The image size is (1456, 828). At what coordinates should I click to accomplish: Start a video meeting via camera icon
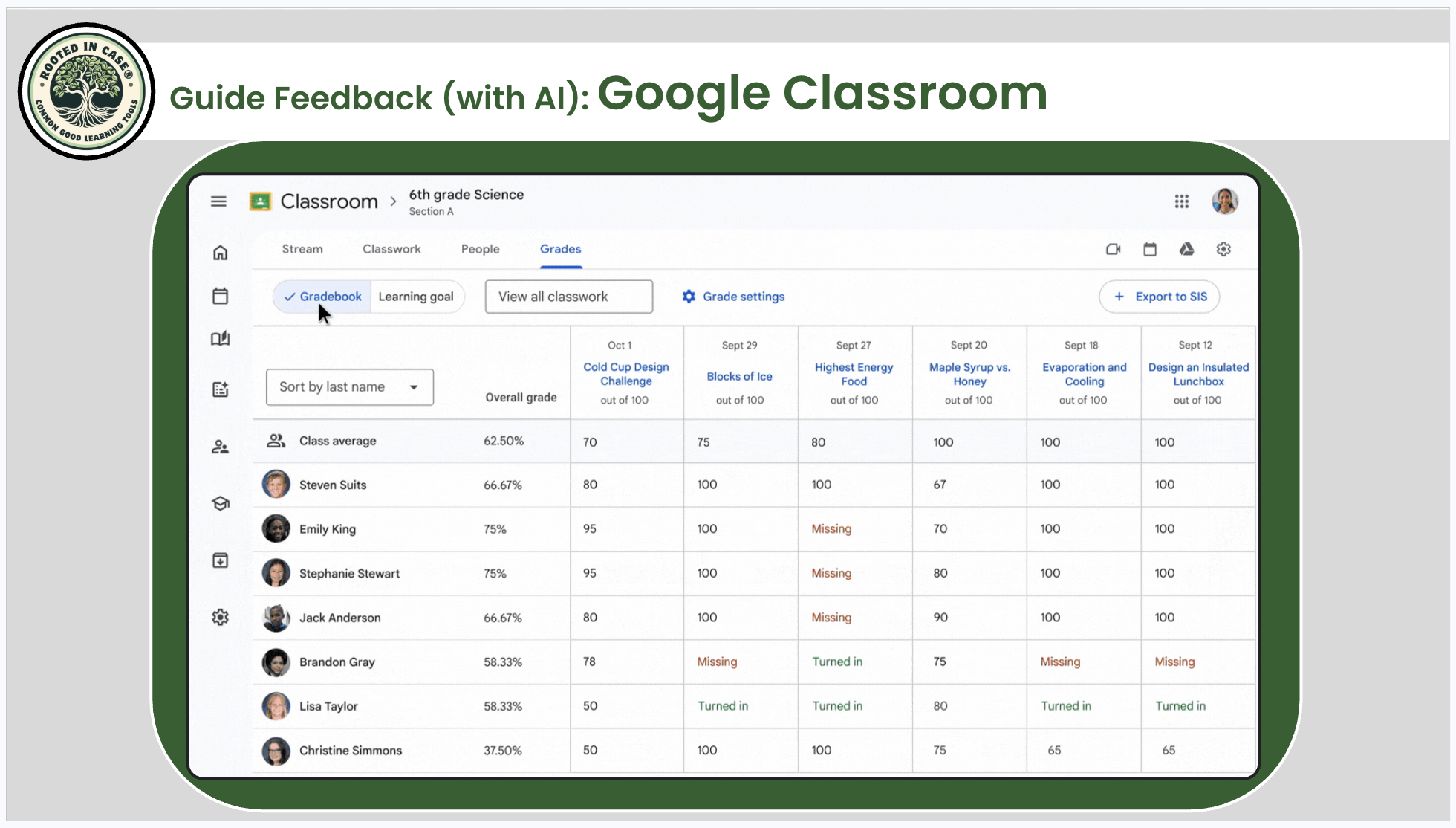(1113, 249)
